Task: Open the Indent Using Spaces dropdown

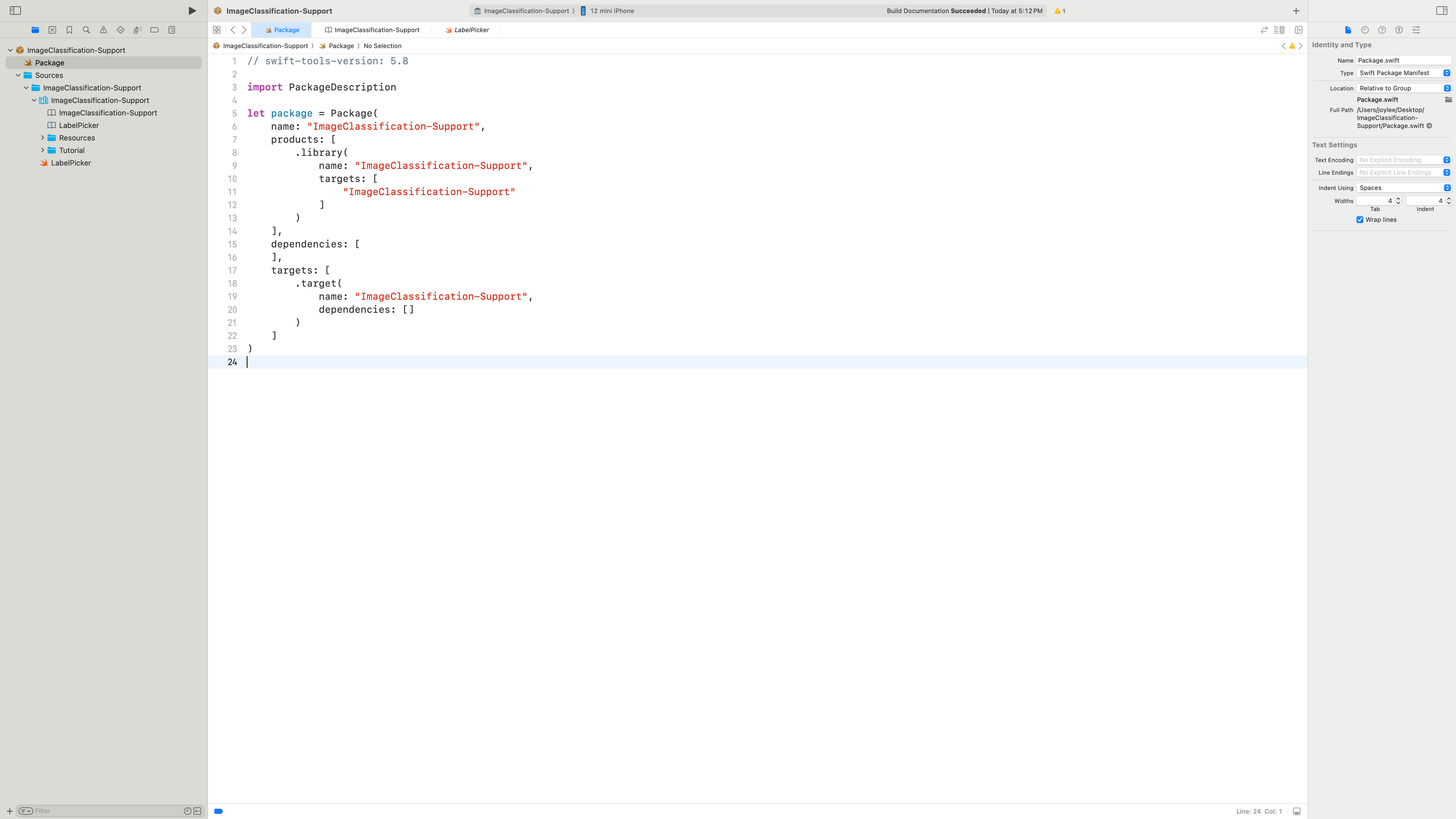Action: 1403,188
